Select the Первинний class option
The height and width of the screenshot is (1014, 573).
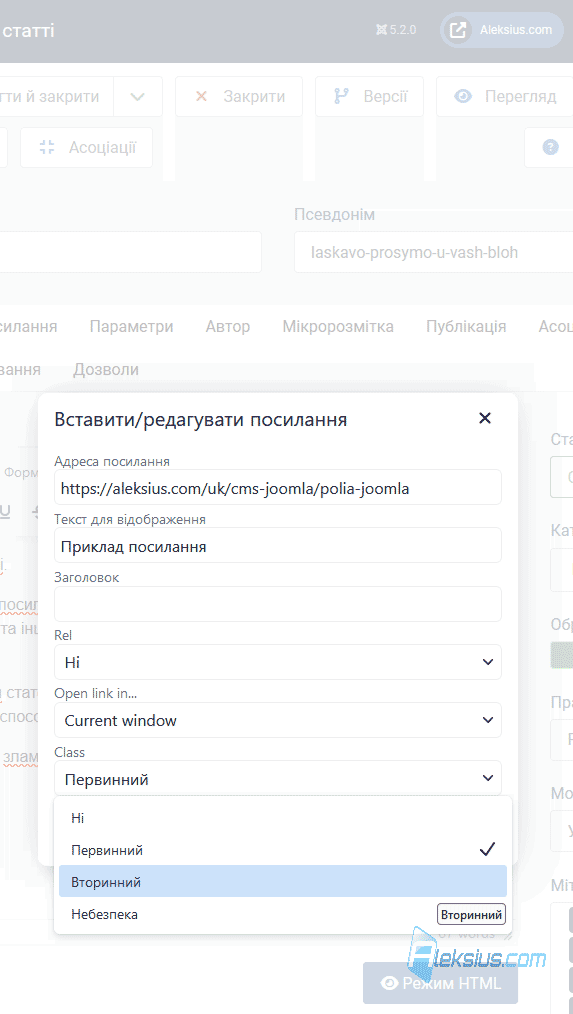(283, 850)
